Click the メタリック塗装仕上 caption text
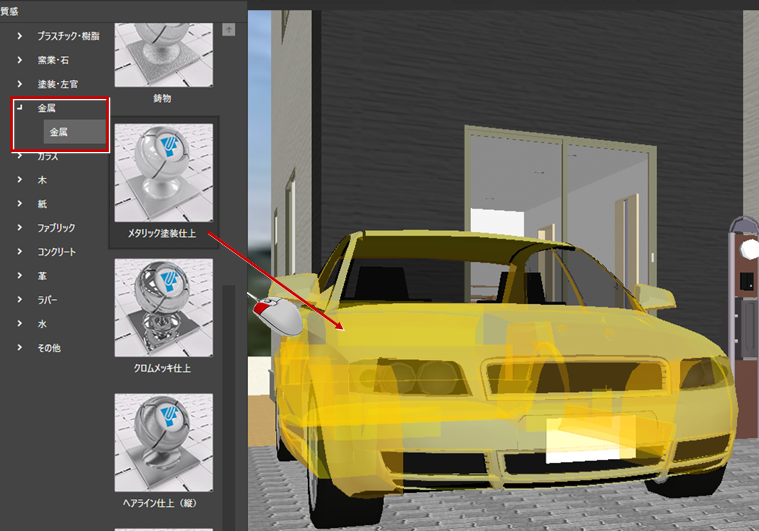 (x=162, y=233)
